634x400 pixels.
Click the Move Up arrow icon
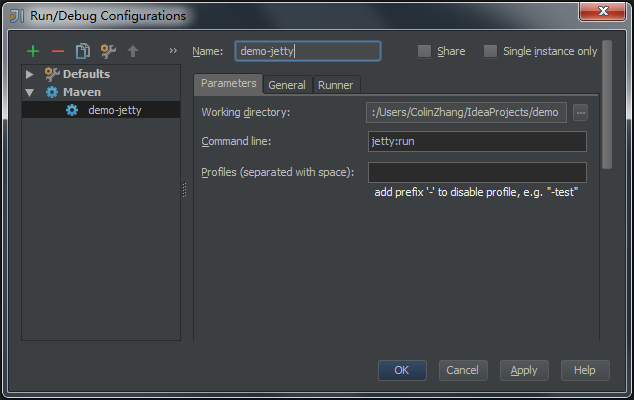tap(132, 51)
